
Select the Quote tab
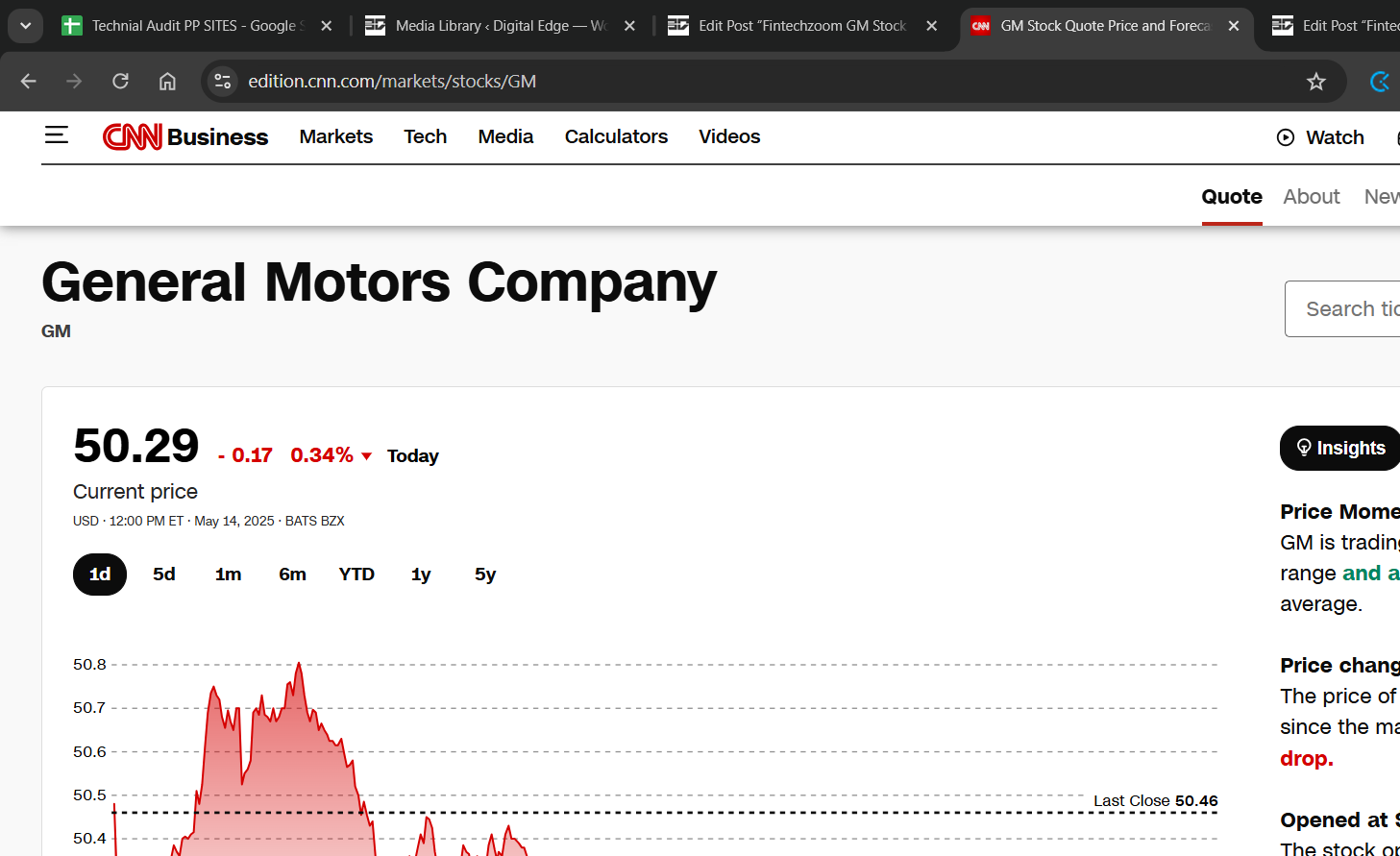click(x=1232, y=197)
